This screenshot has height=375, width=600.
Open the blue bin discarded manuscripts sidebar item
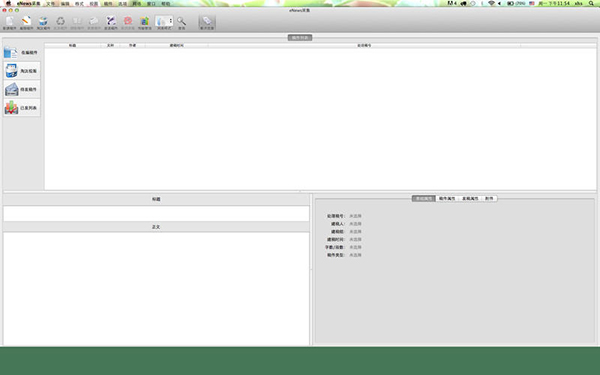click(x=21, y=71)
